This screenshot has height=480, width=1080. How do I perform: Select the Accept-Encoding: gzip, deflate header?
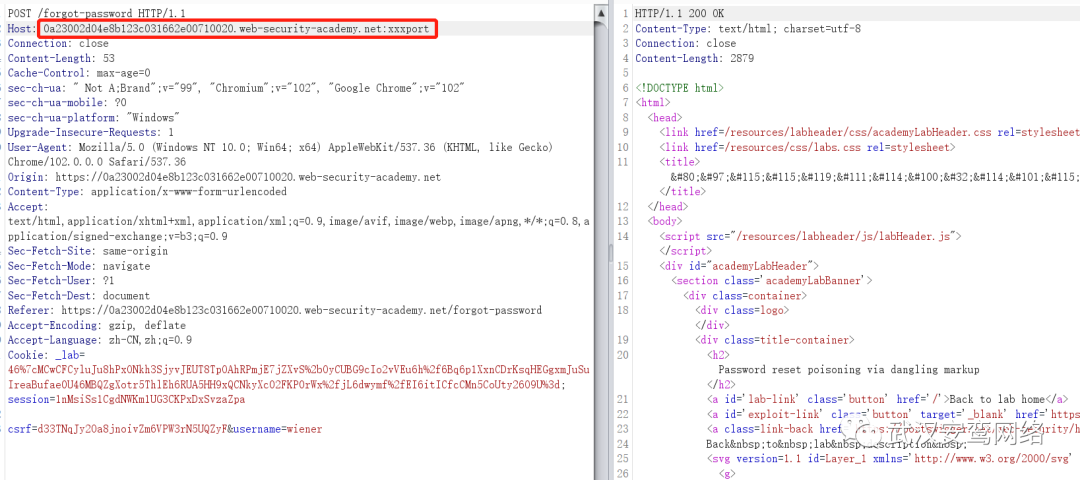[x=96, y=325]
